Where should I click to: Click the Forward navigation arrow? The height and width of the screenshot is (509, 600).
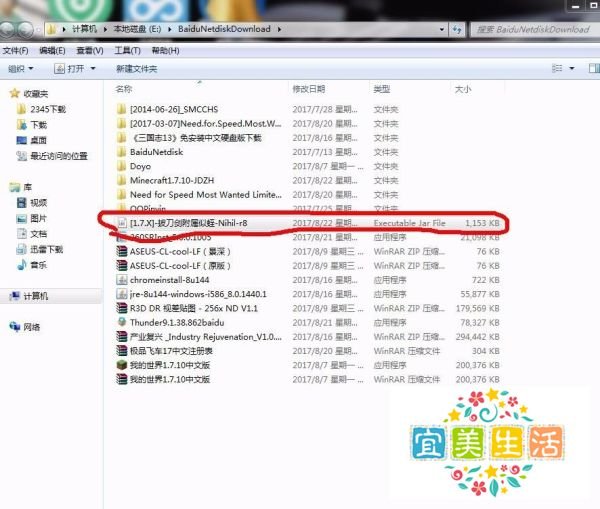[25, 29]
